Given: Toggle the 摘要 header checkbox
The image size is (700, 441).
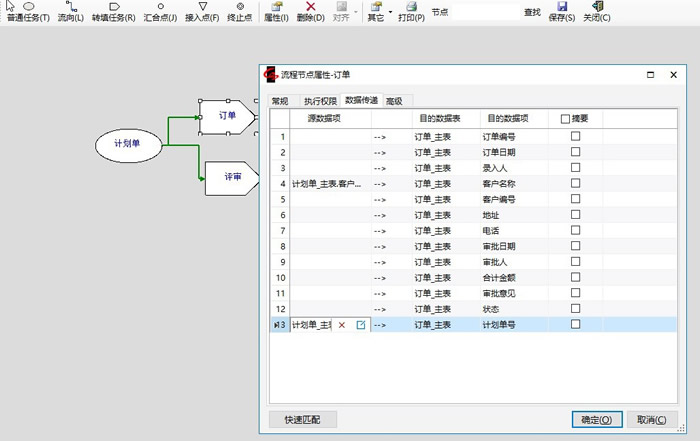Looking at the screenshot, I should click(x=566, y=118).
